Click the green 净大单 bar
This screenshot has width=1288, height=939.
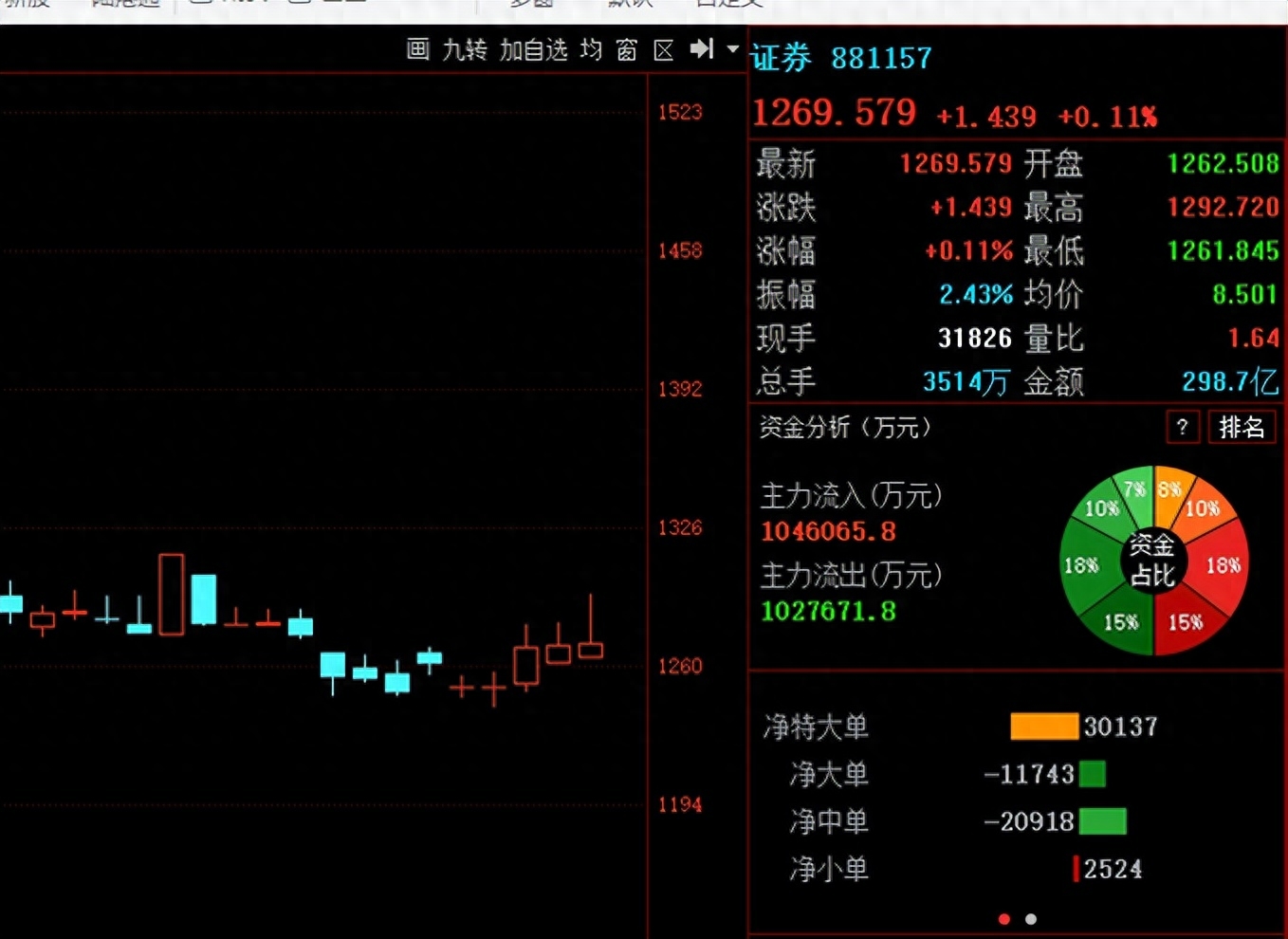[1093, 774]
